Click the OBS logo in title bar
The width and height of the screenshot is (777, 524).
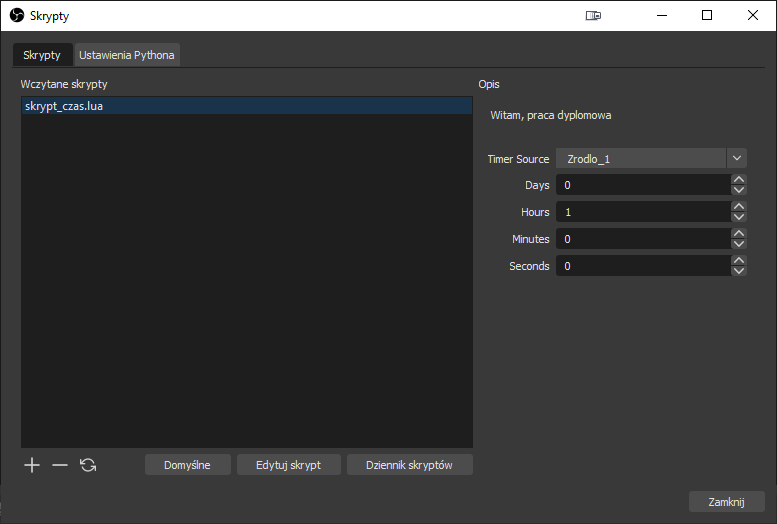[x=17, y=15]
